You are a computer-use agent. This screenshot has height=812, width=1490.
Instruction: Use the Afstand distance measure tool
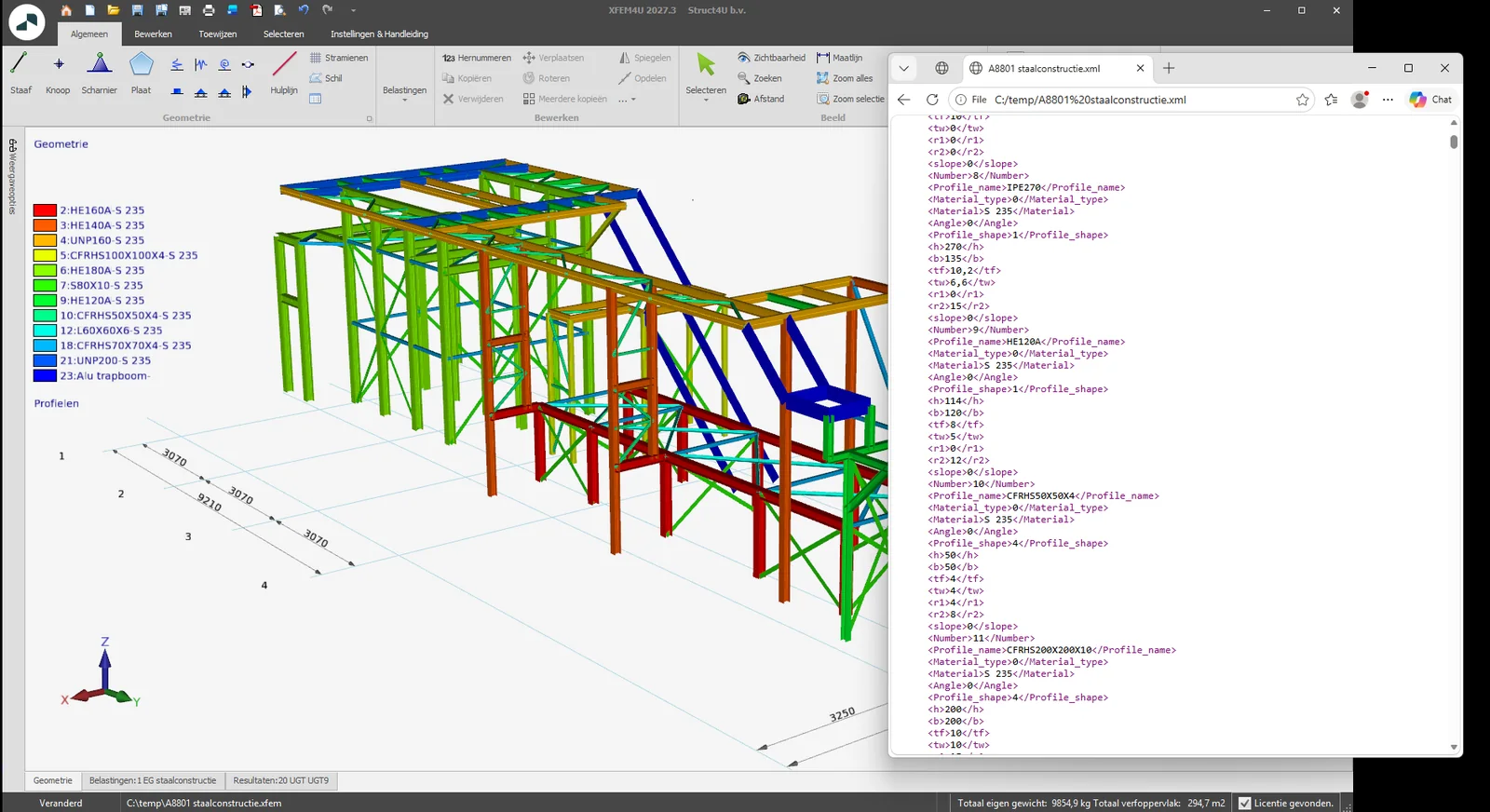(761, 99)
